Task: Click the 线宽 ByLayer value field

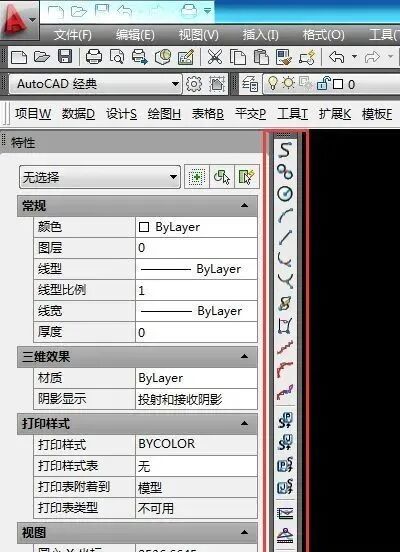Action: point(196,311)
